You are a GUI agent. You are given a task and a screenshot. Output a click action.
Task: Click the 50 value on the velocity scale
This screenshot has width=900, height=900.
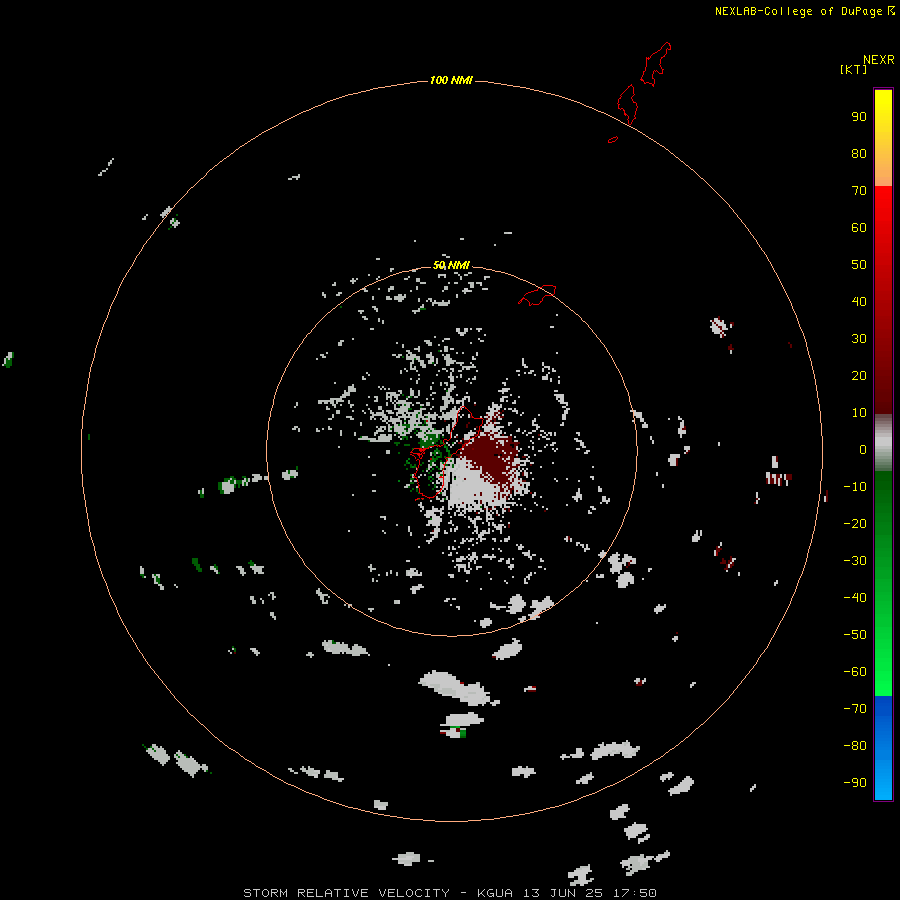[x=859, y=265]
